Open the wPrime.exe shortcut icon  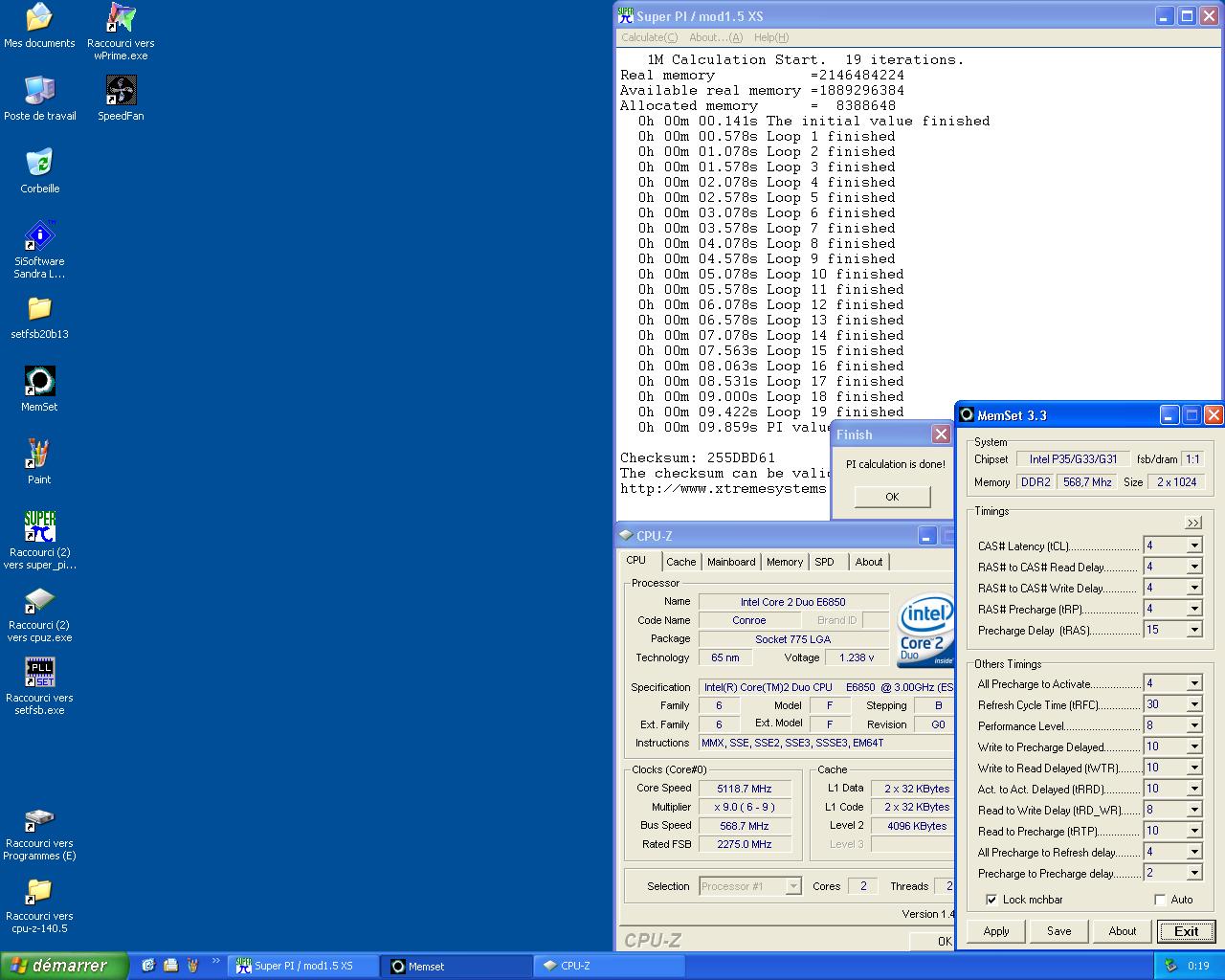click(121, 17)
